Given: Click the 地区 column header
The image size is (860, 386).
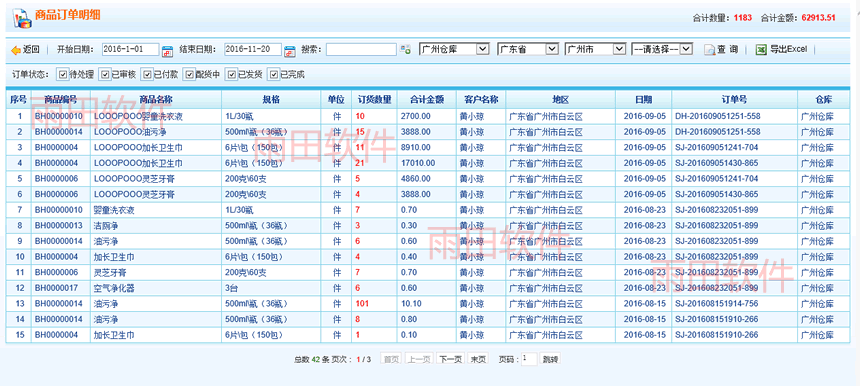Looking at the screenshot, I should pyautogui.click(x=561, y=100).
